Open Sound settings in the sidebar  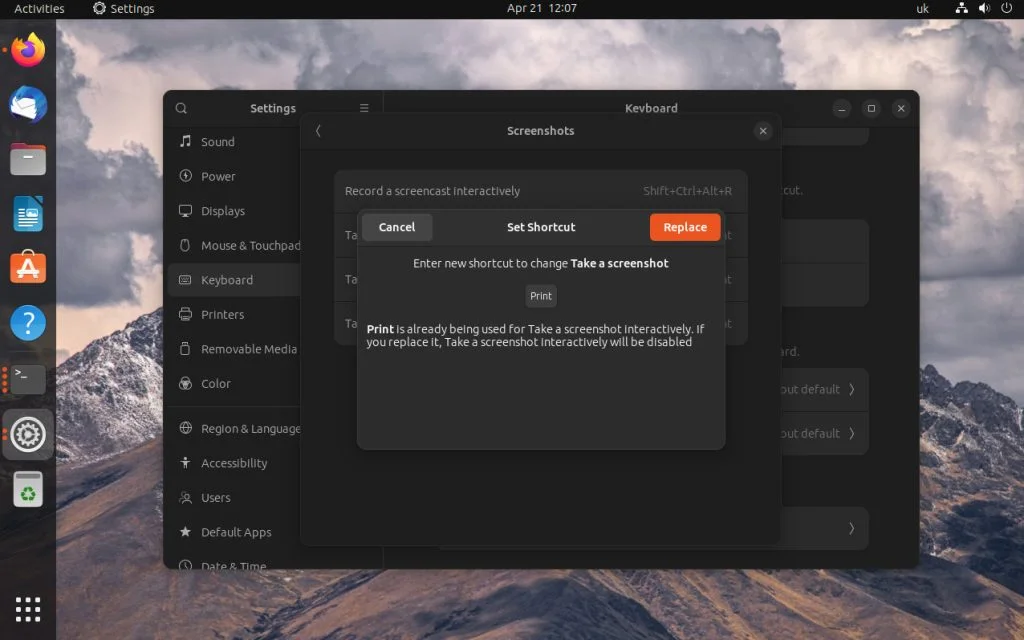tap(216, 141)
